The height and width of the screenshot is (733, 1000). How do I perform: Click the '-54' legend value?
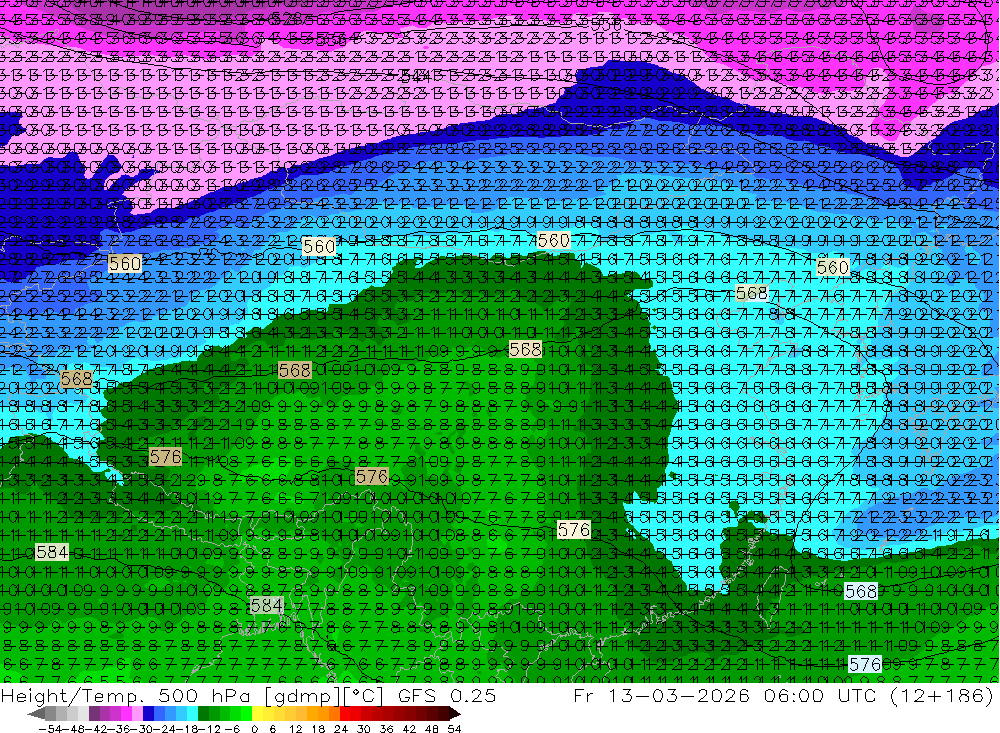(x=49, y=729)
